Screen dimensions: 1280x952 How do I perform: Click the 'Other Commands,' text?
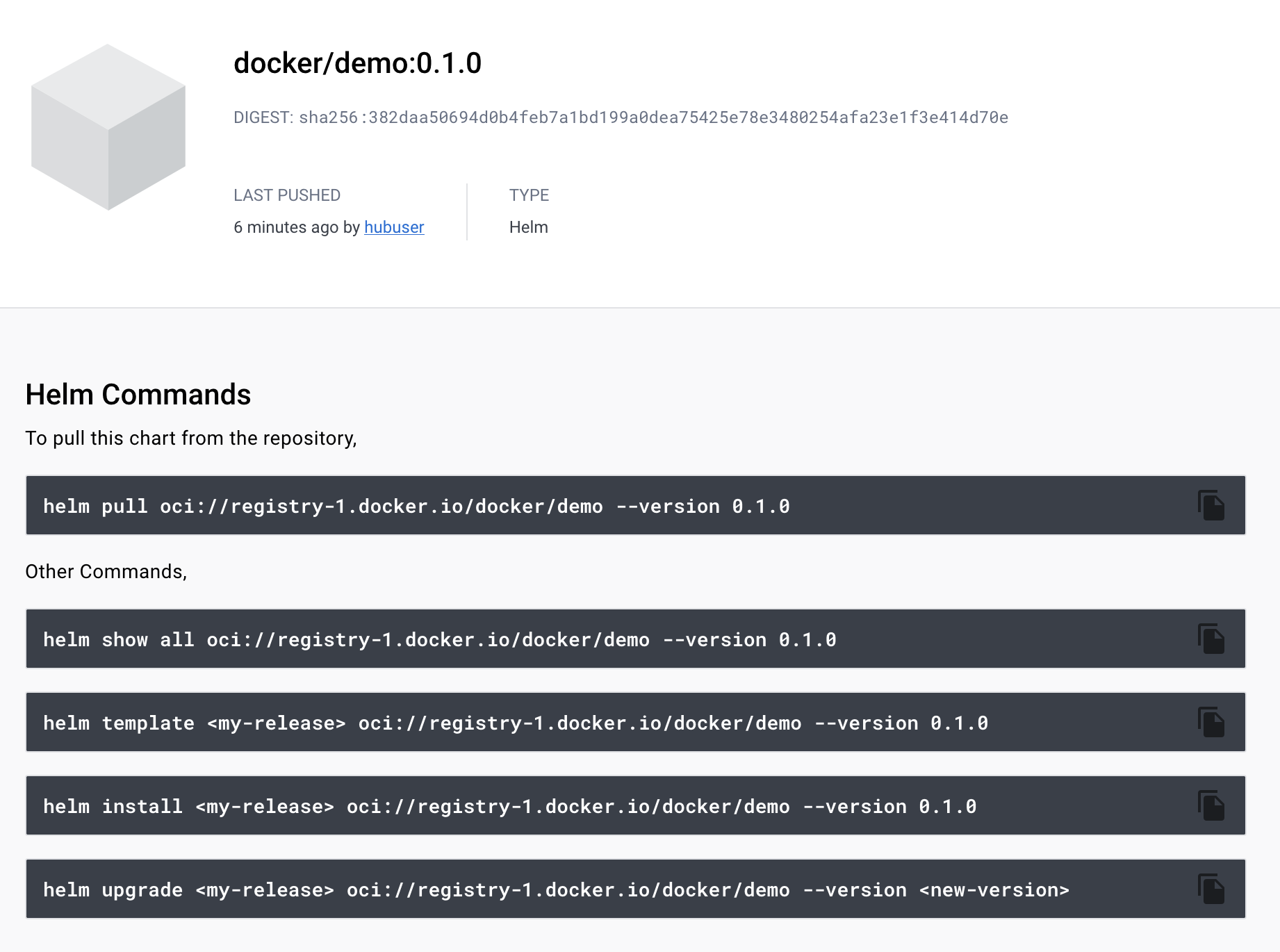[106, 572]
